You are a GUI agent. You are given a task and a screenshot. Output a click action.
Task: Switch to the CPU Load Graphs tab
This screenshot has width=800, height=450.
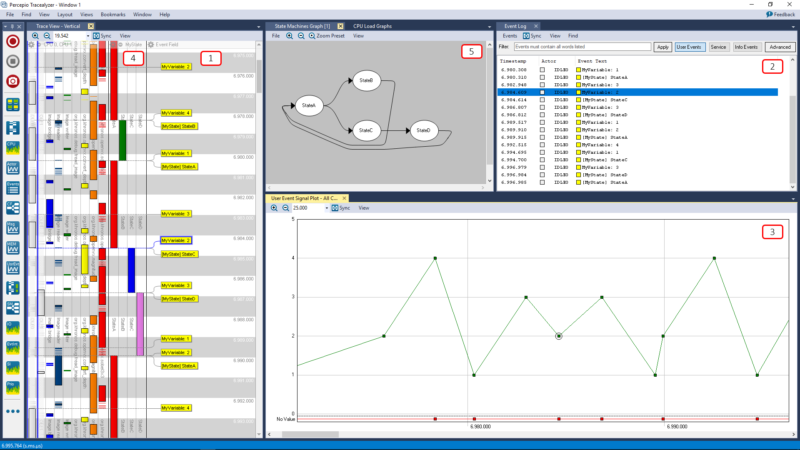point(374,25)
